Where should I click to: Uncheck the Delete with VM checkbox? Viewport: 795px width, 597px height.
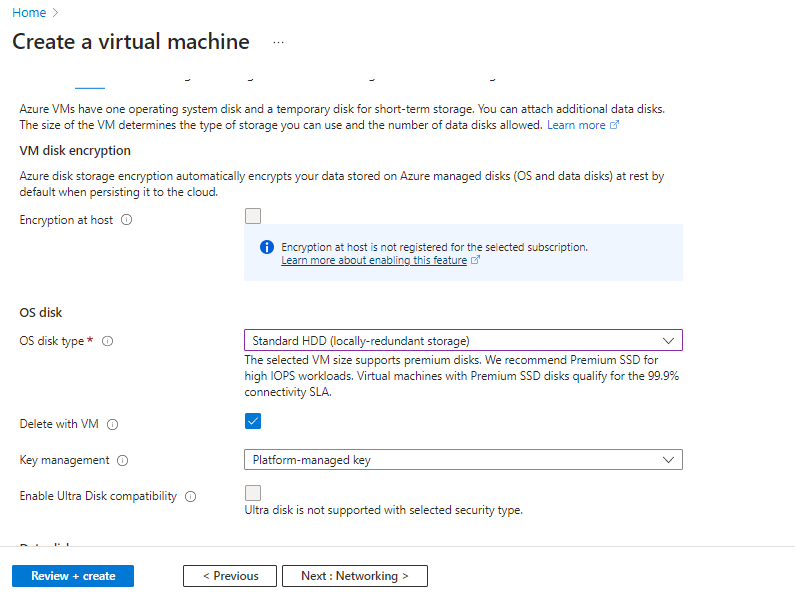253,421
